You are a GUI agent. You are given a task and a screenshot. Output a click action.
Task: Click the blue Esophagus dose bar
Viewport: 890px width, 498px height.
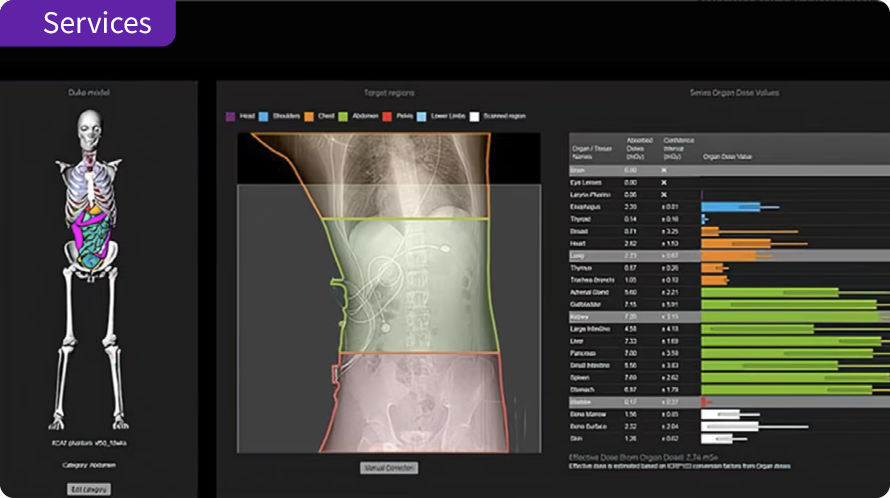731,207
